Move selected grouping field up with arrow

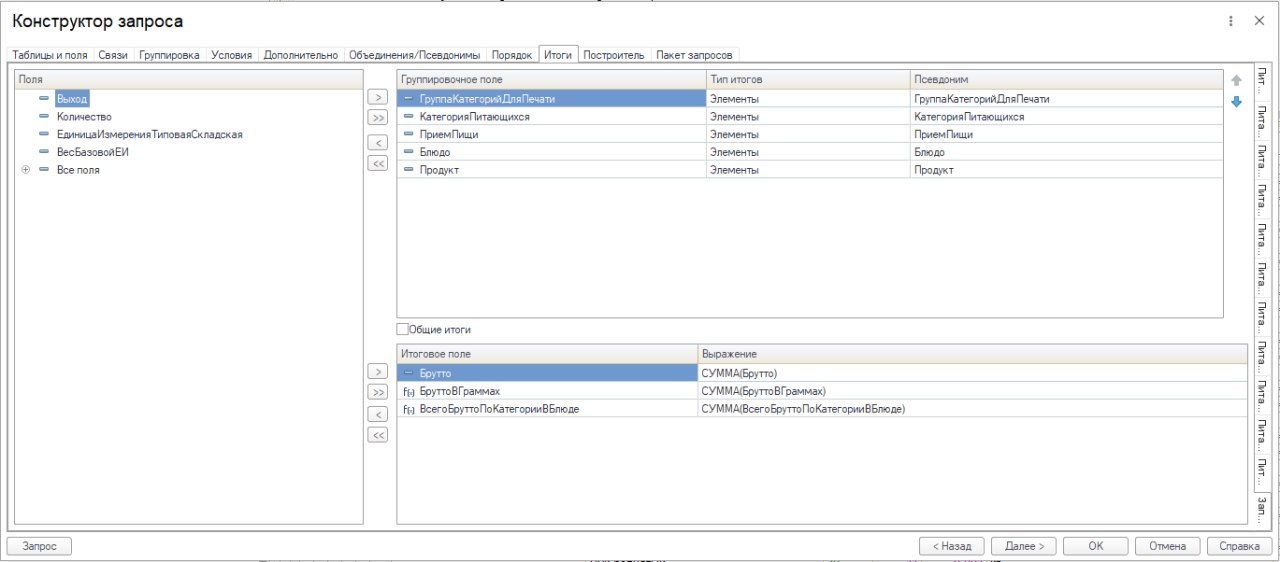1236,80
